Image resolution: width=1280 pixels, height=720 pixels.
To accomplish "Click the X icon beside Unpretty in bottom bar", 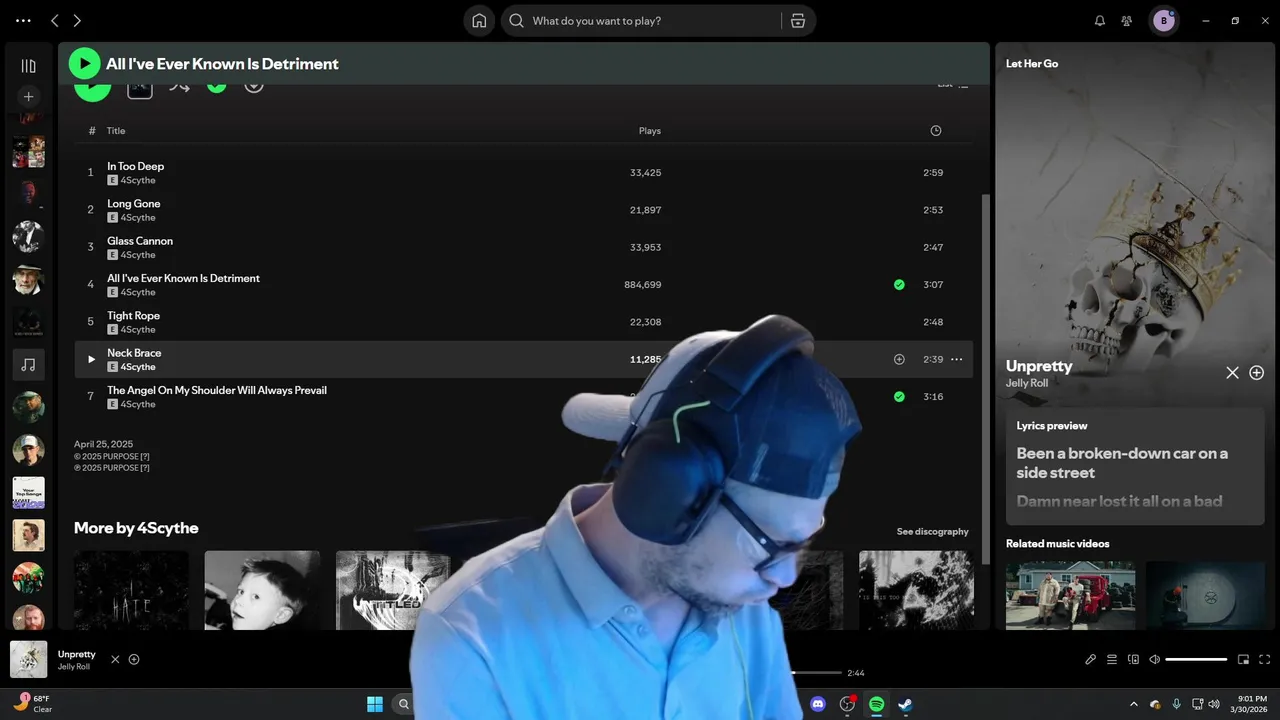I will point(115,660).
